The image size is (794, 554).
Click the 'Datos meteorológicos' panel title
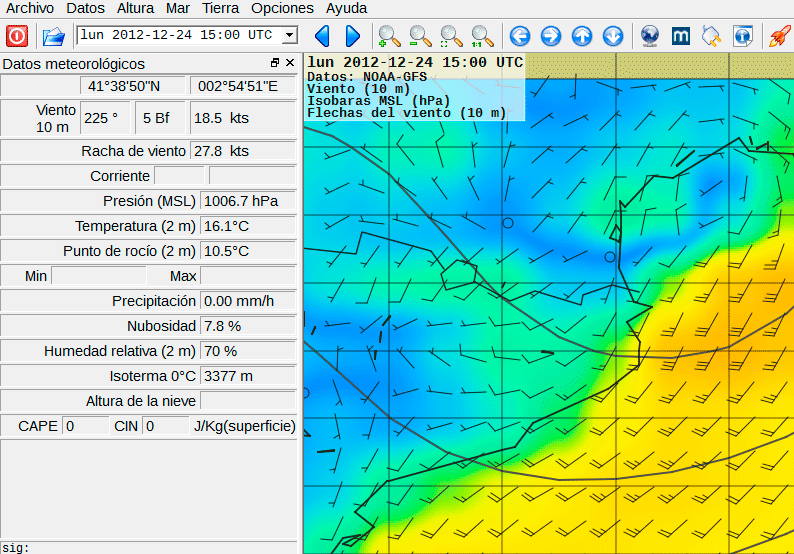pos(73,64)
